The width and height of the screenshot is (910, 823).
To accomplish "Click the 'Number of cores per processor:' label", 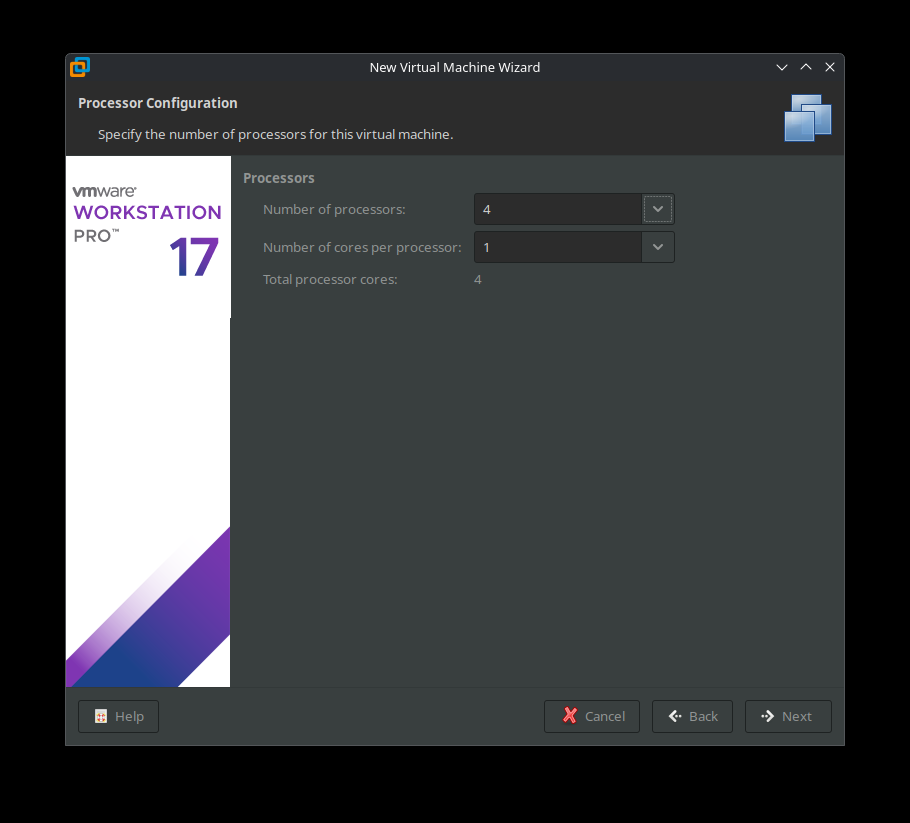I will coord(362,248).
